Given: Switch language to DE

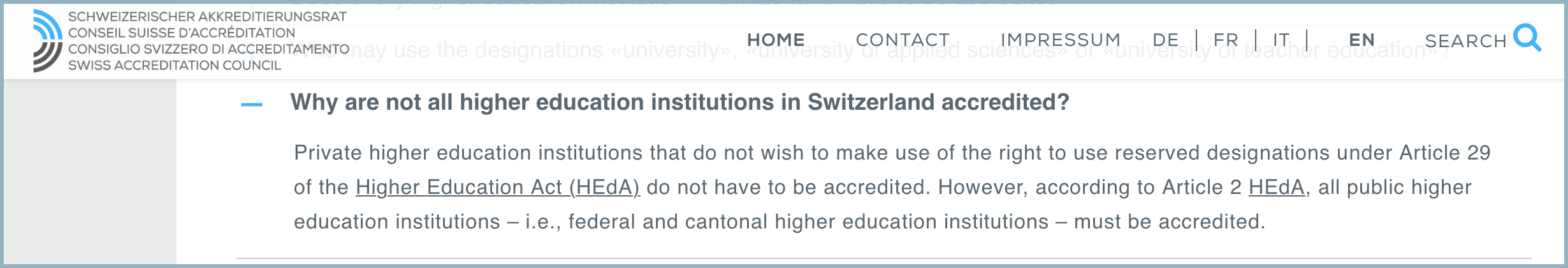Looking at the screenshot, I should click(x=1166, y=40).
